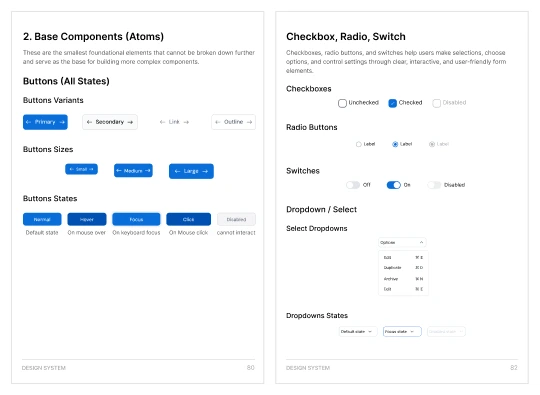Click the Normal state button
540x395 pixels.
[42, 219]
